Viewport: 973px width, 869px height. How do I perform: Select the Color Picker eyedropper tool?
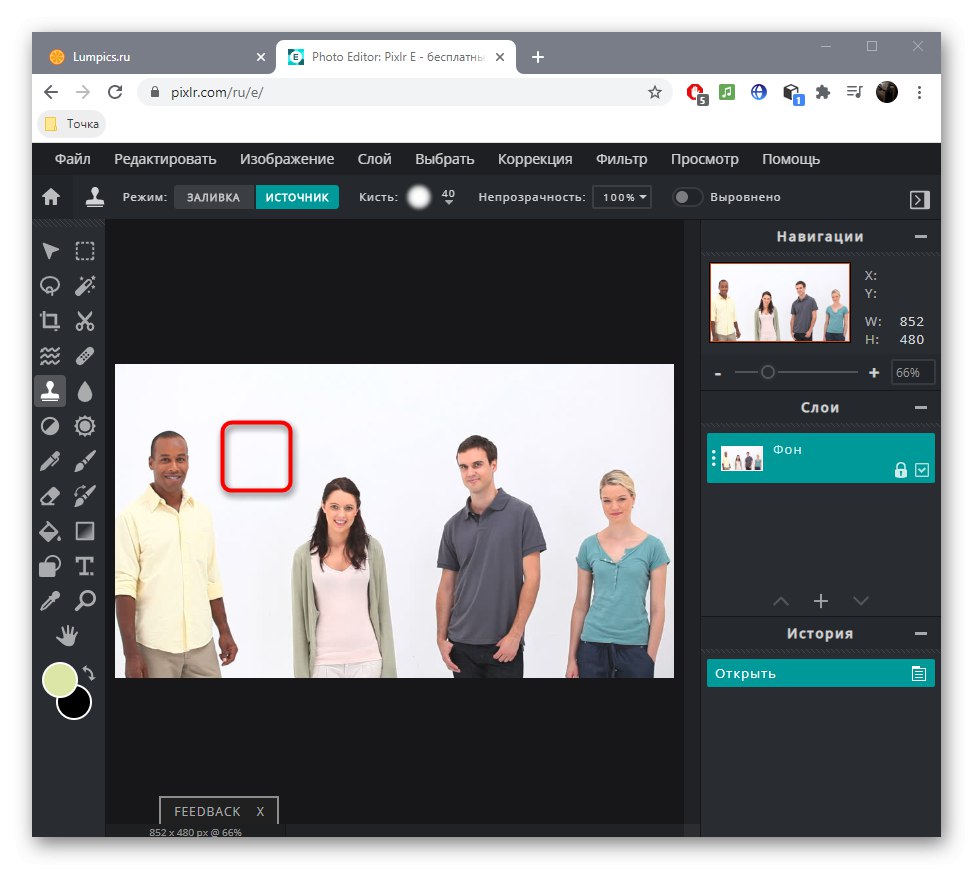click(x=50, y=600)
